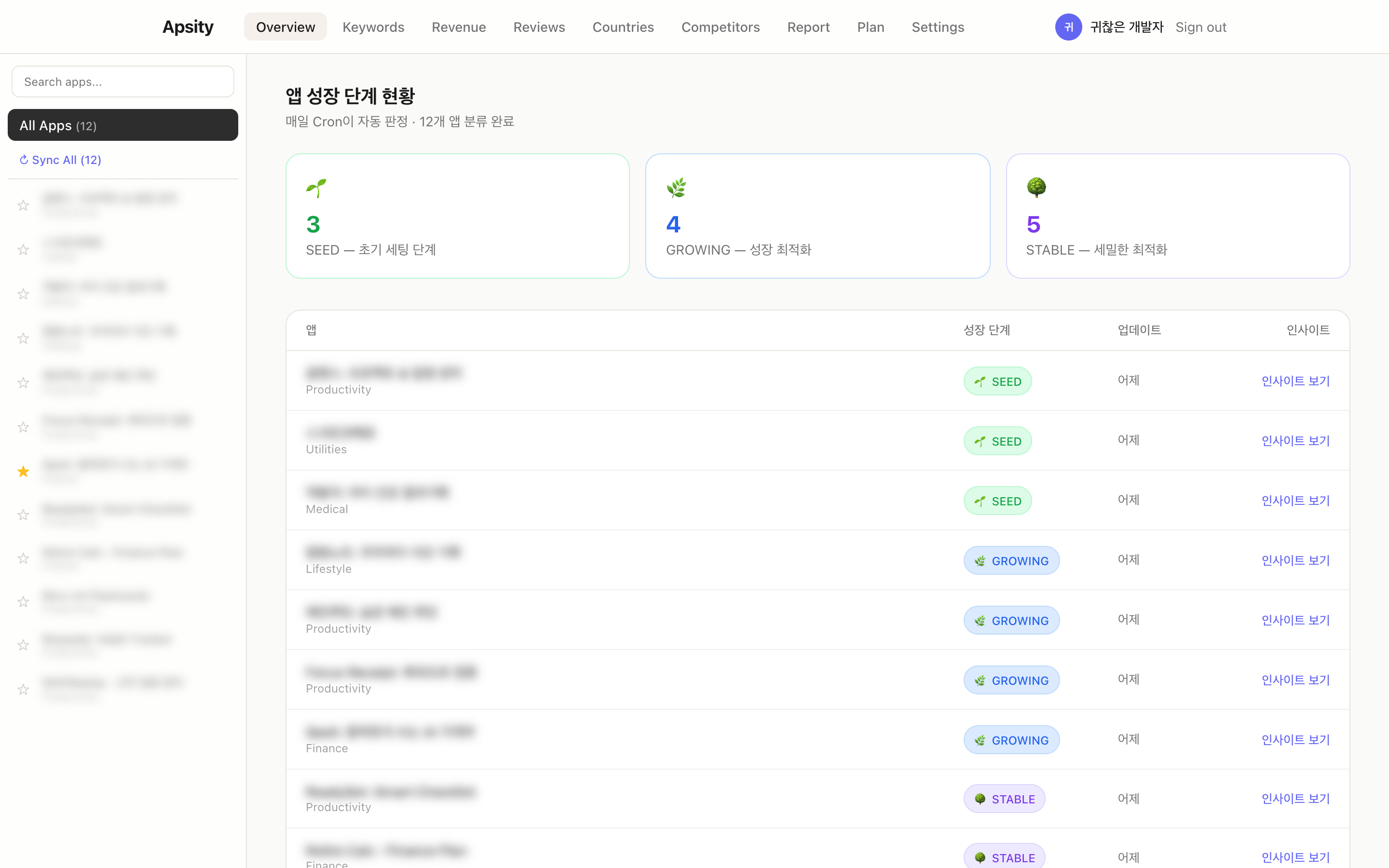Open insights link for the Finance GROWING app
The width and height of the screenshot is (1389, 868).
coord(1295,739)
